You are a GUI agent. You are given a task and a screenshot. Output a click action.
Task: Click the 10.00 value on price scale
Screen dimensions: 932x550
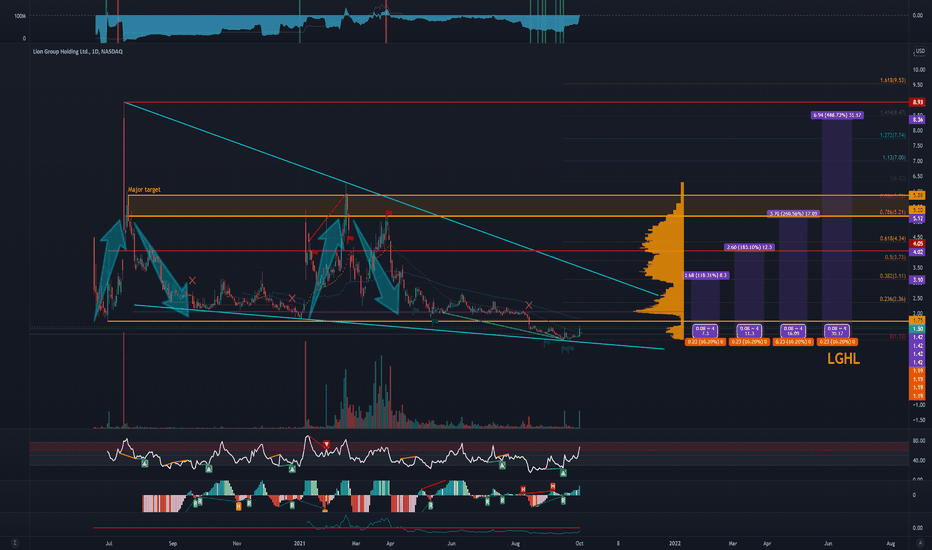tap(918, 70)
